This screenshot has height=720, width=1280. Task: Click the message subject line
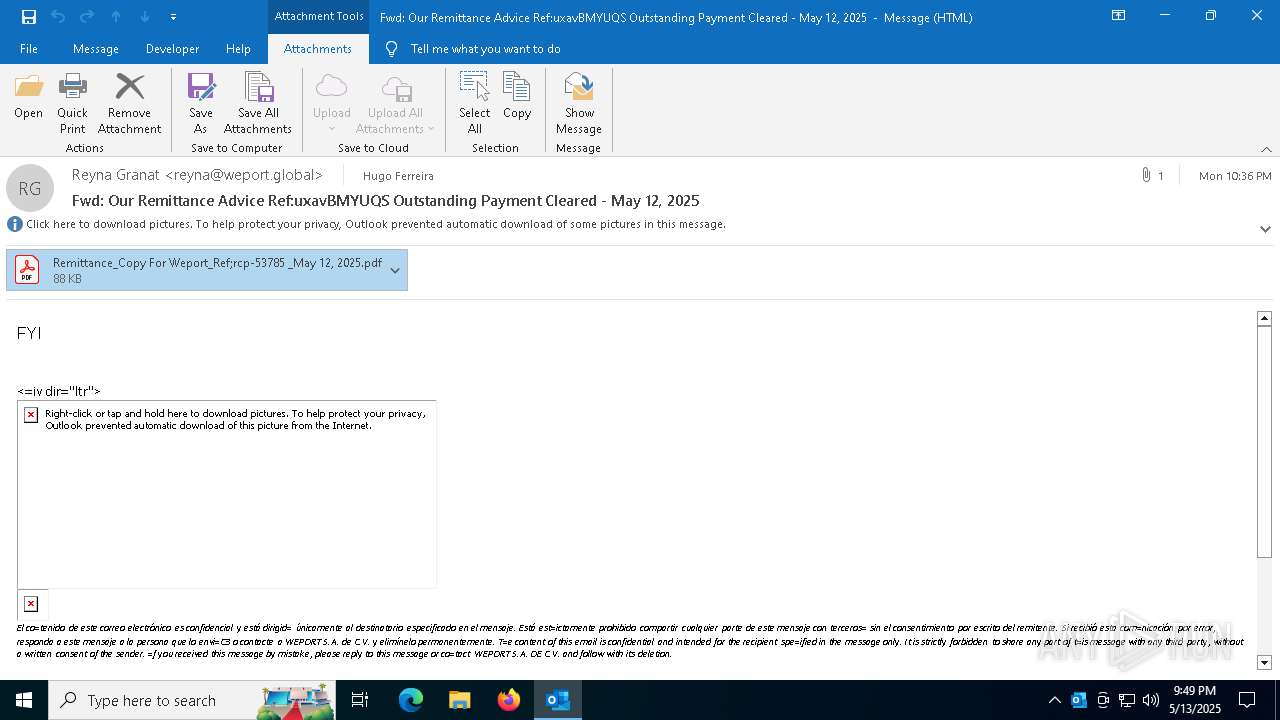pos(386,200)
